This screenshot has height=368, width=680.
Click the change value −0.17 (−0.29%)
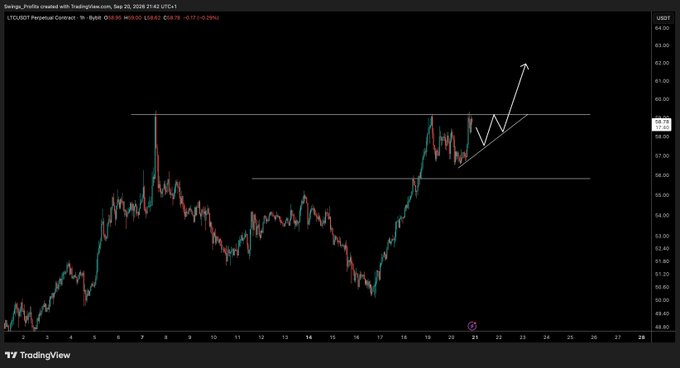coord(201,18)
